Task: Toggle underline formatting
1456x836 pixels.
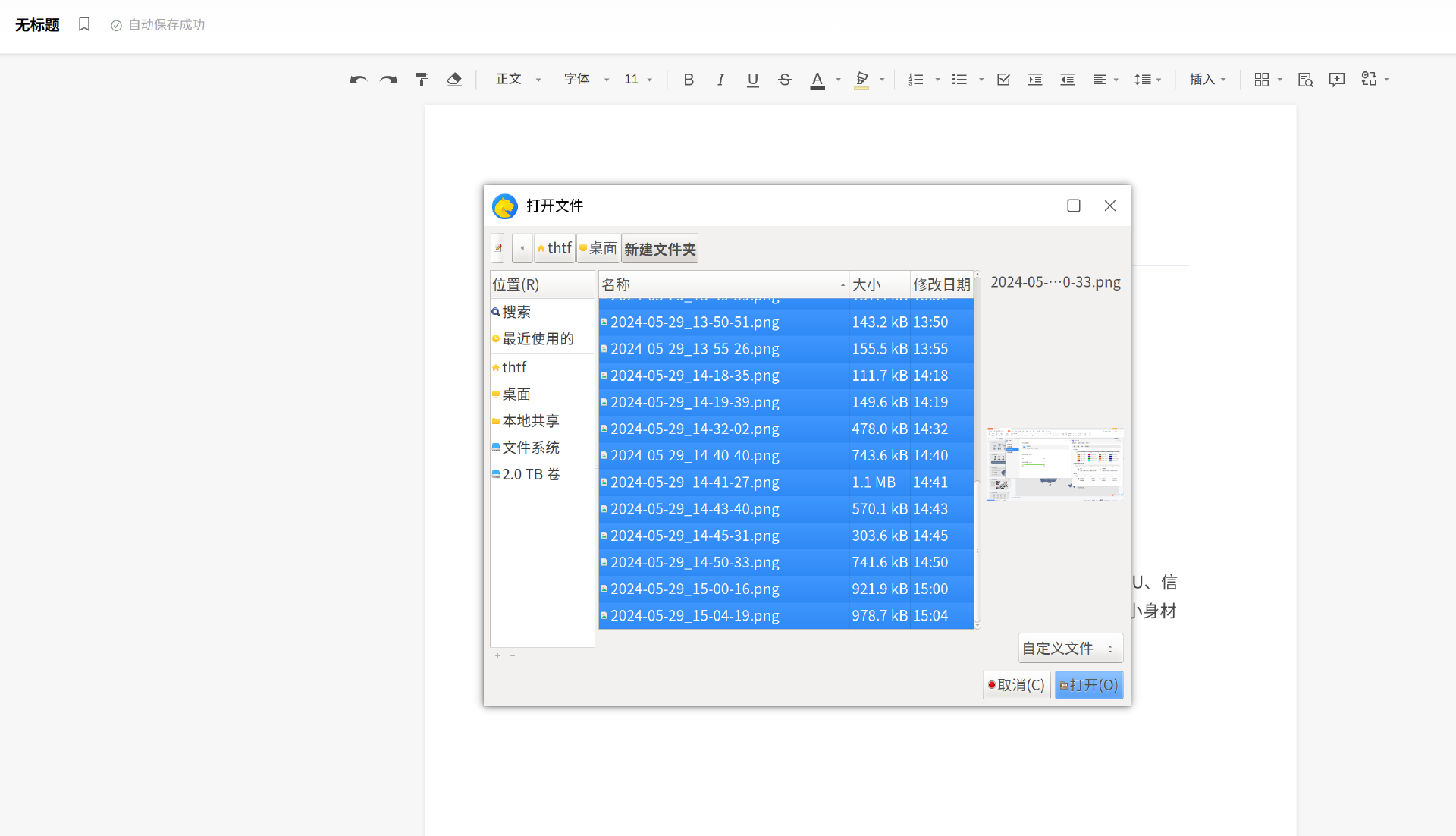Action: (752, 80)
